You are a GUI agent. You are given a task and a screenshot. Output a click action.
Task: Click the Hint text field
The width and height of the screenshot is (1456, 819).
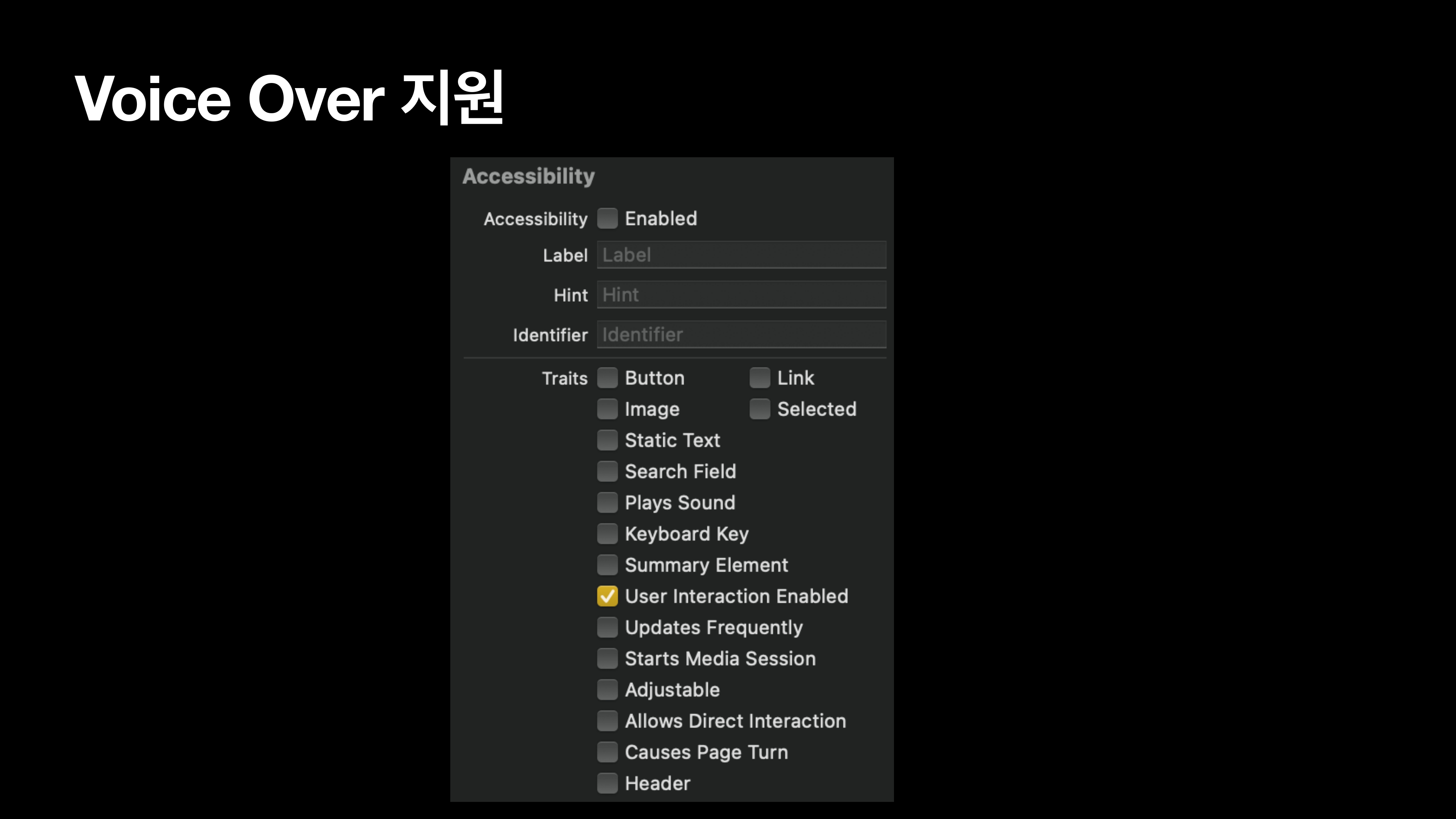(741, 294)
